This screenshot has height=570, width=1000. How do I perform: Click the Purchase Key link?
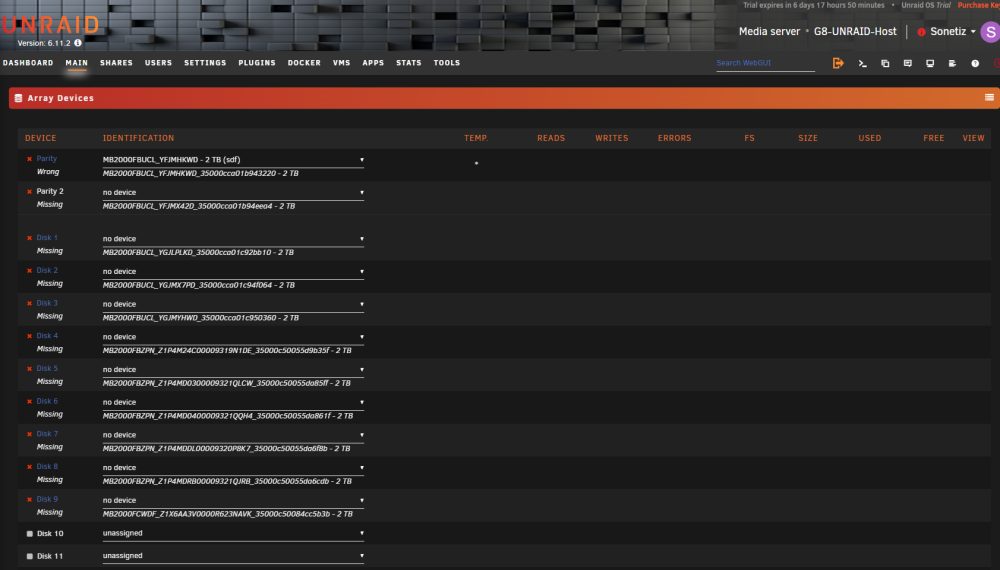click(978, 5)
